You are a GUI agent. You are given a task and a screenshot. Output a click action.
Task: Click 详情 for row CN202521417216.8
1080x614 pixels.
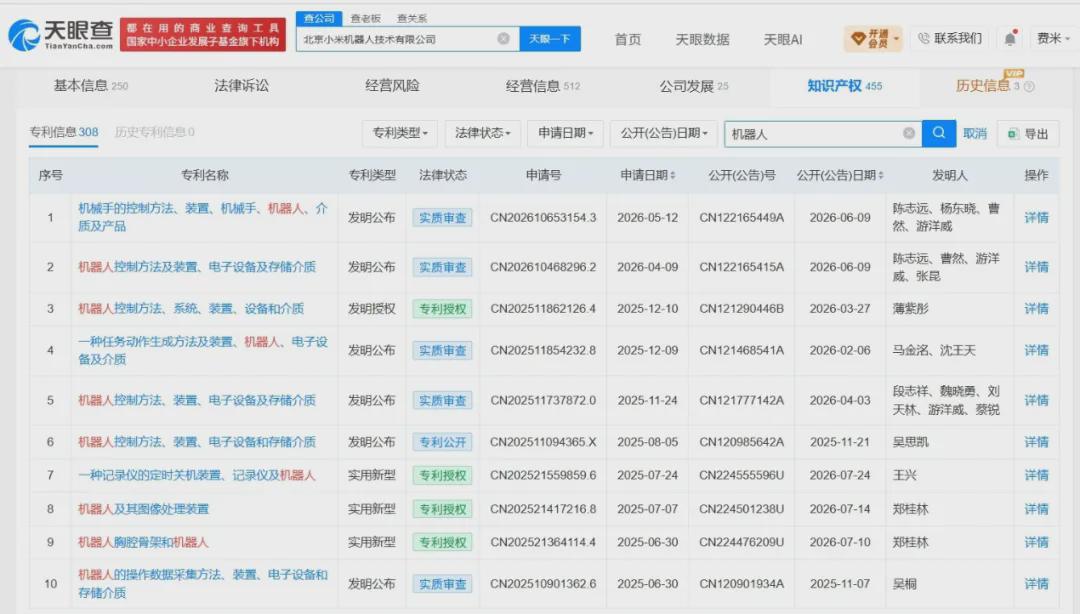coord(1036,509)
